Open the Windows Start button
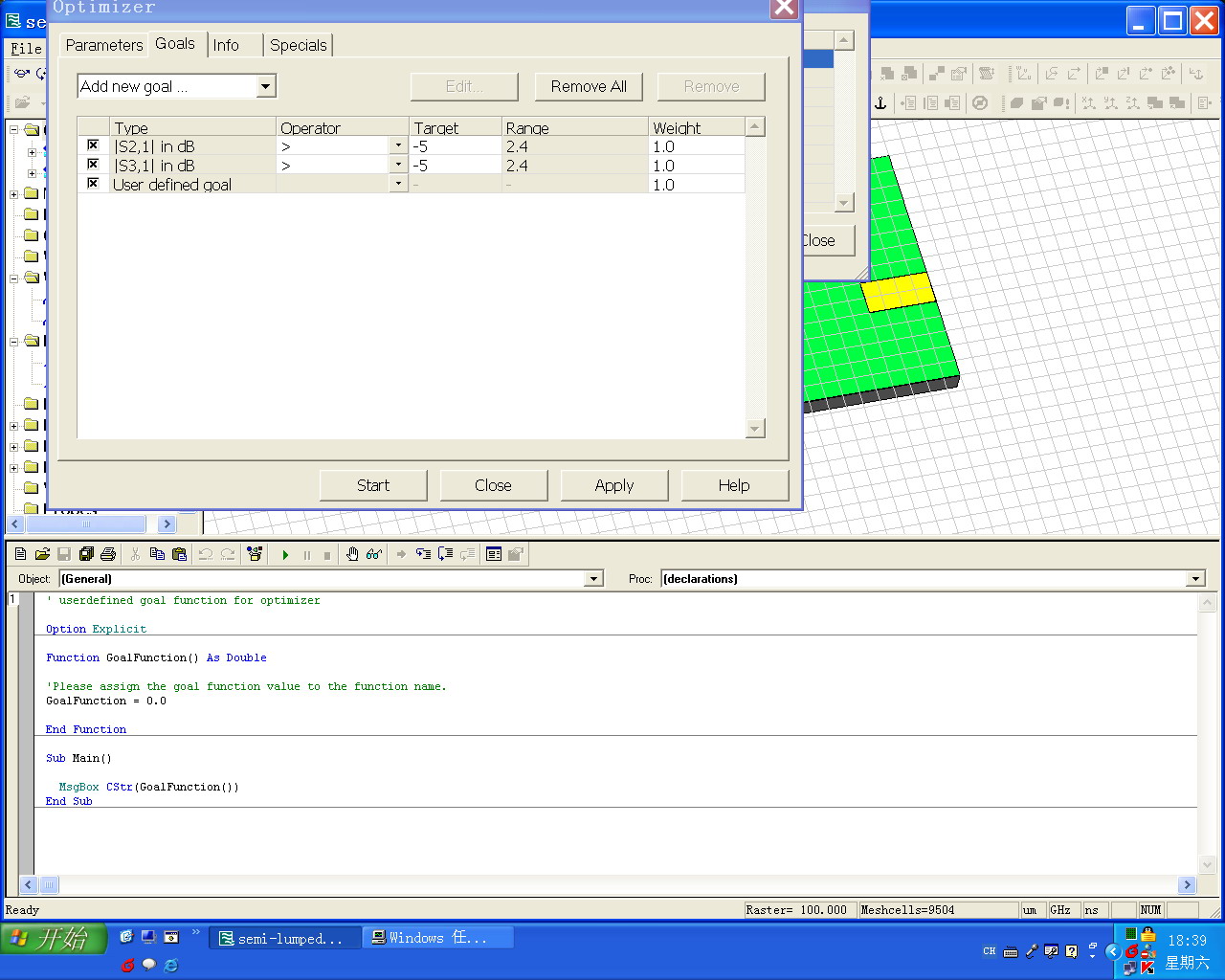The width and height of the screenshot is (1225, 980). pos(53,939)
